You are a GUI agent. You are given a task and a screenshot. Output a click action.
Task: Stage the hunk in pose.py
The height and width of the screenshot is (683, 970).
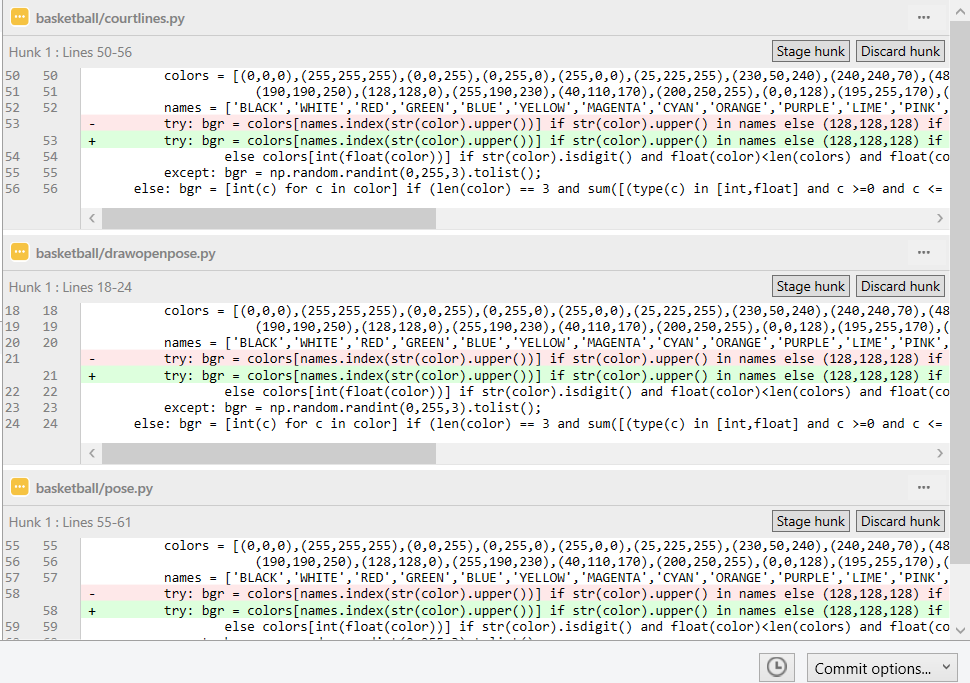pyautogui.click(x=810, y=522)
